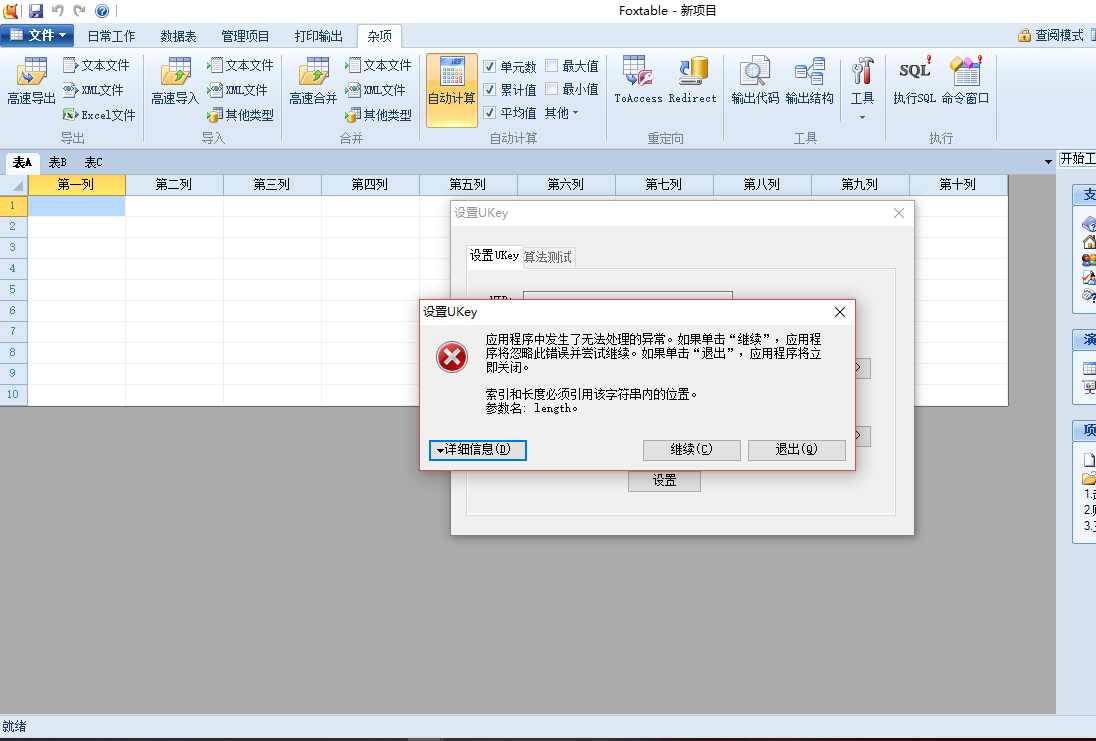Click 退出(Q) to quit application
The image size is (1096, 741).
pos(796,449)
